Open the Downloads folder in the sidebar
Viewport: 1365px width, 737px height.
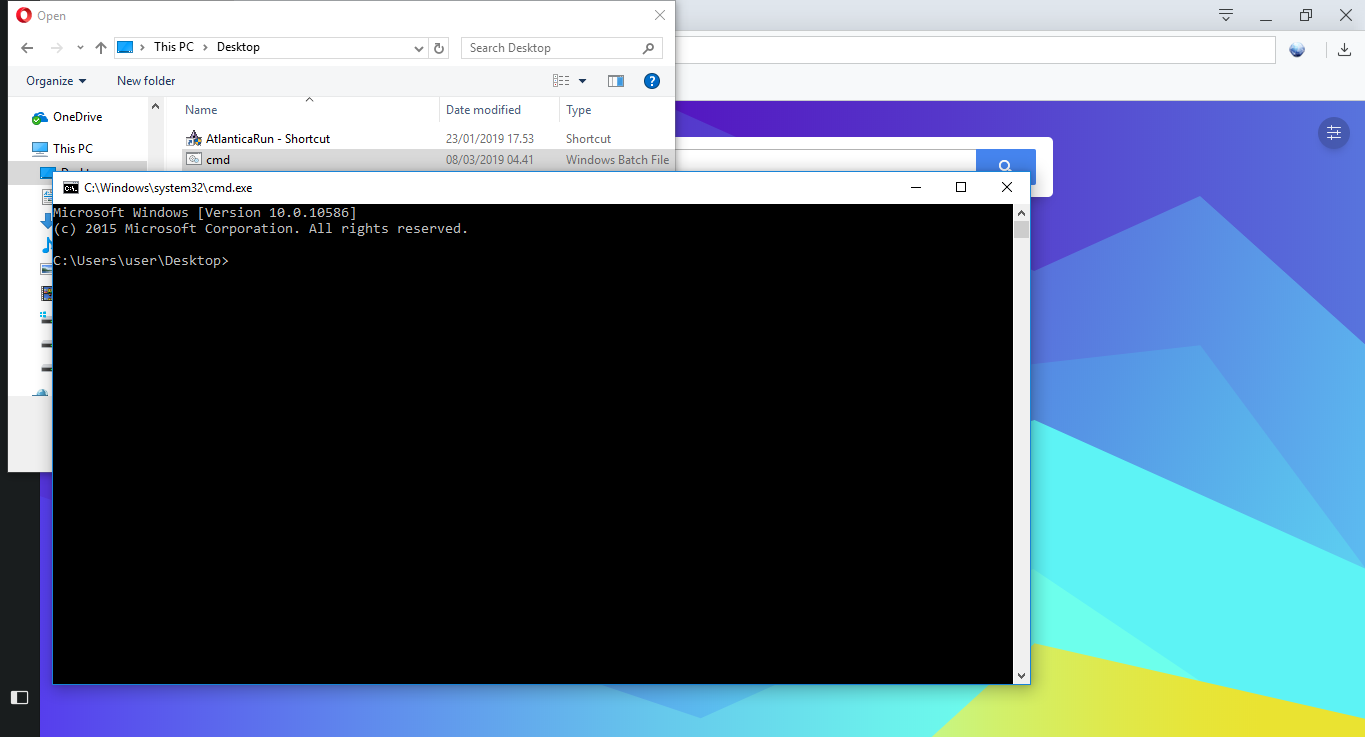tap(47, 221)
